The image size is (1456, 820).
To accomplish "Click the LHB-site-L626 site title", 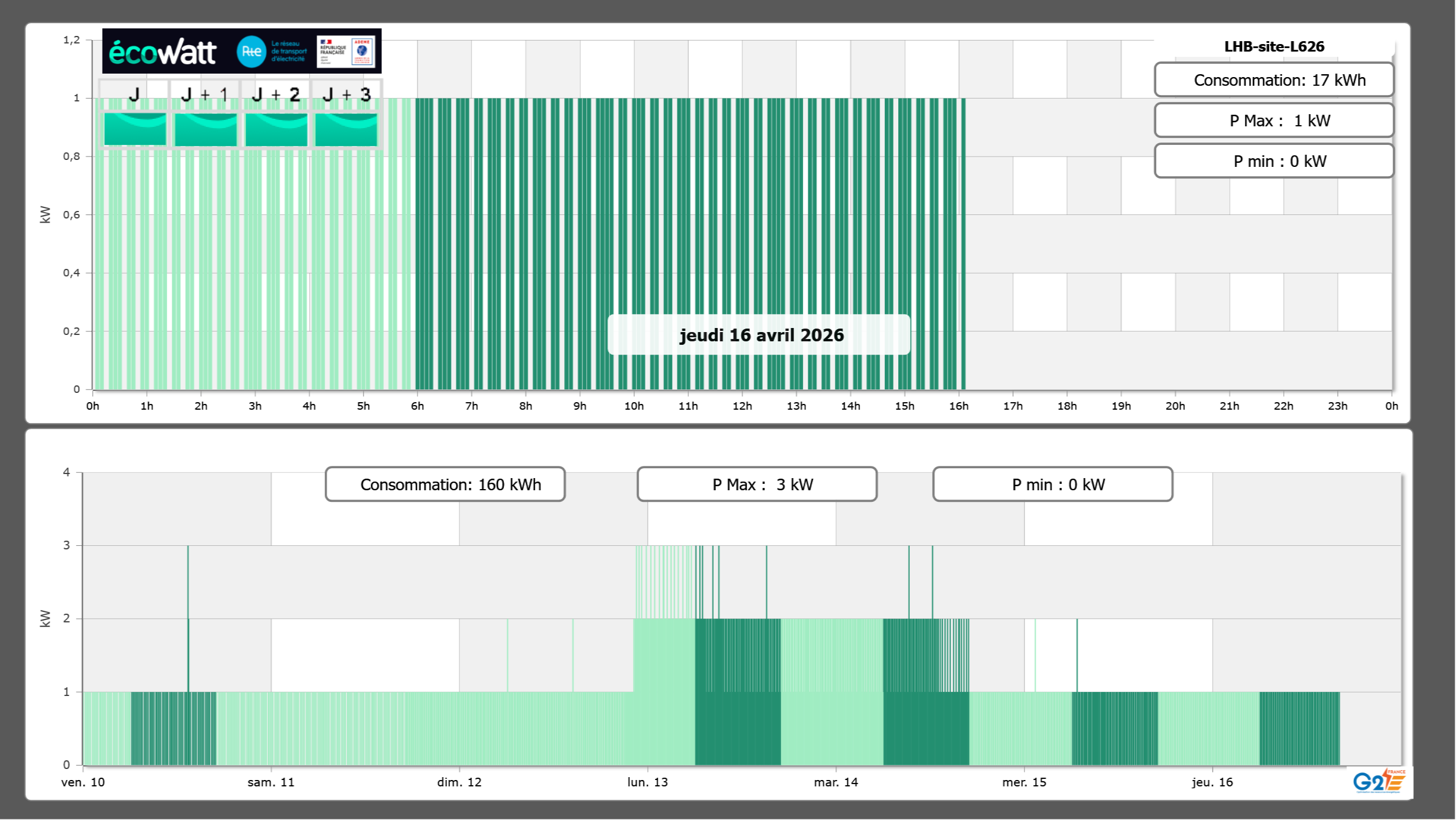I will pos(1274,46).
